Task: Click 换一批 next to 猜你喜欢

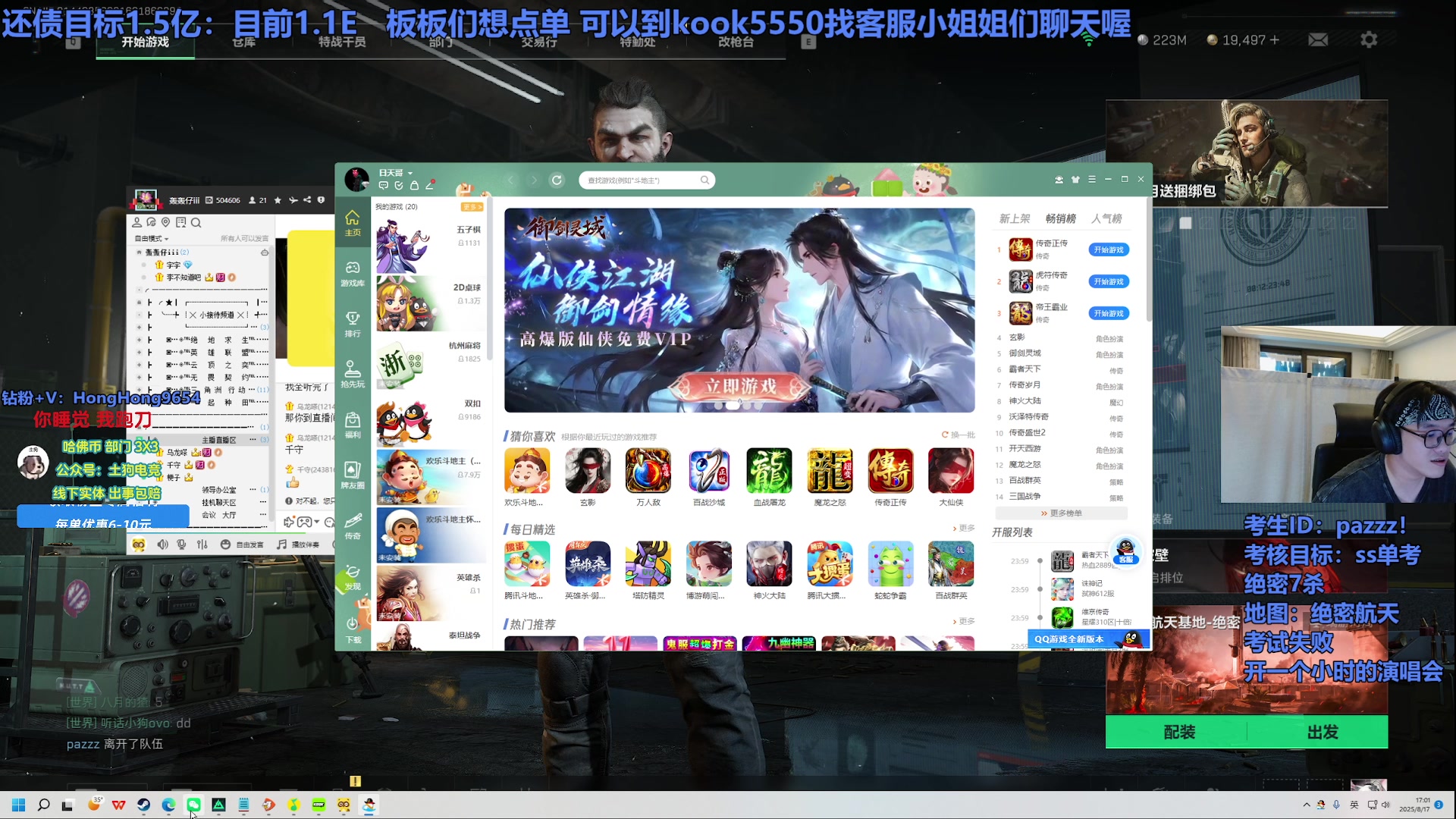Action: (959, 435)
